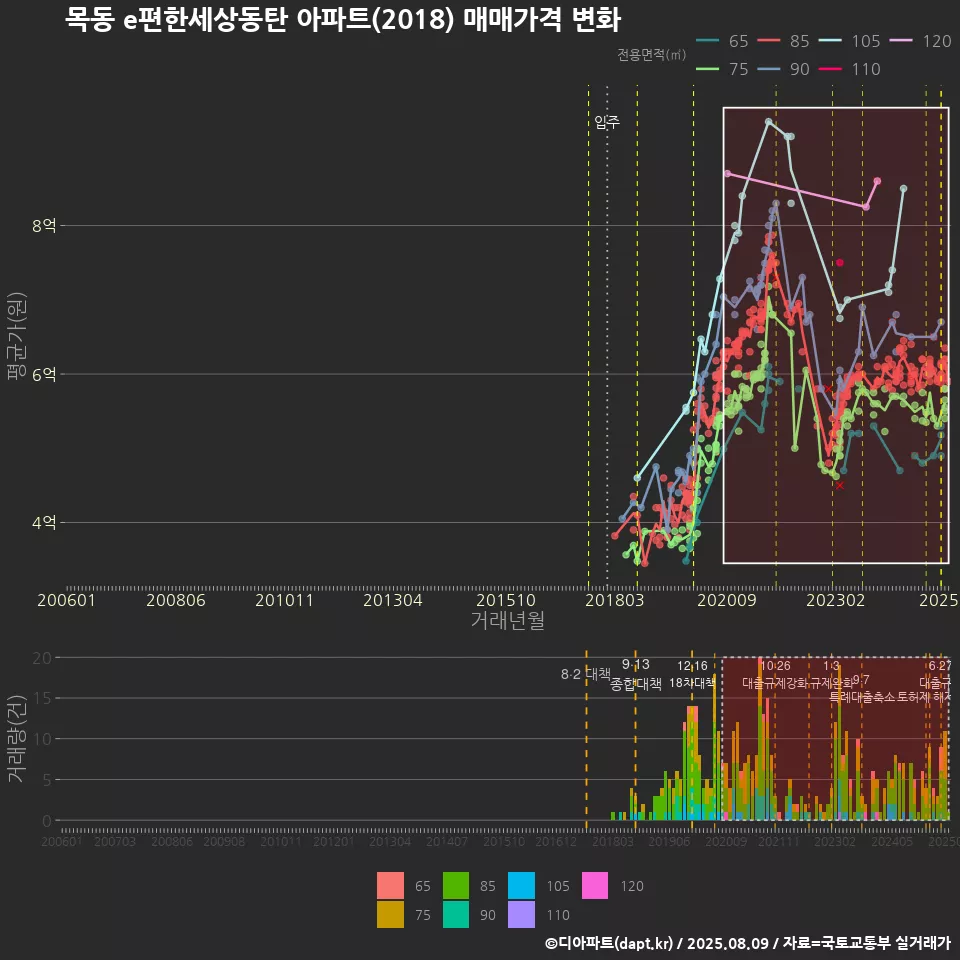
Task: Click the 6억 y-axis label
Action: tap(44, 374)
